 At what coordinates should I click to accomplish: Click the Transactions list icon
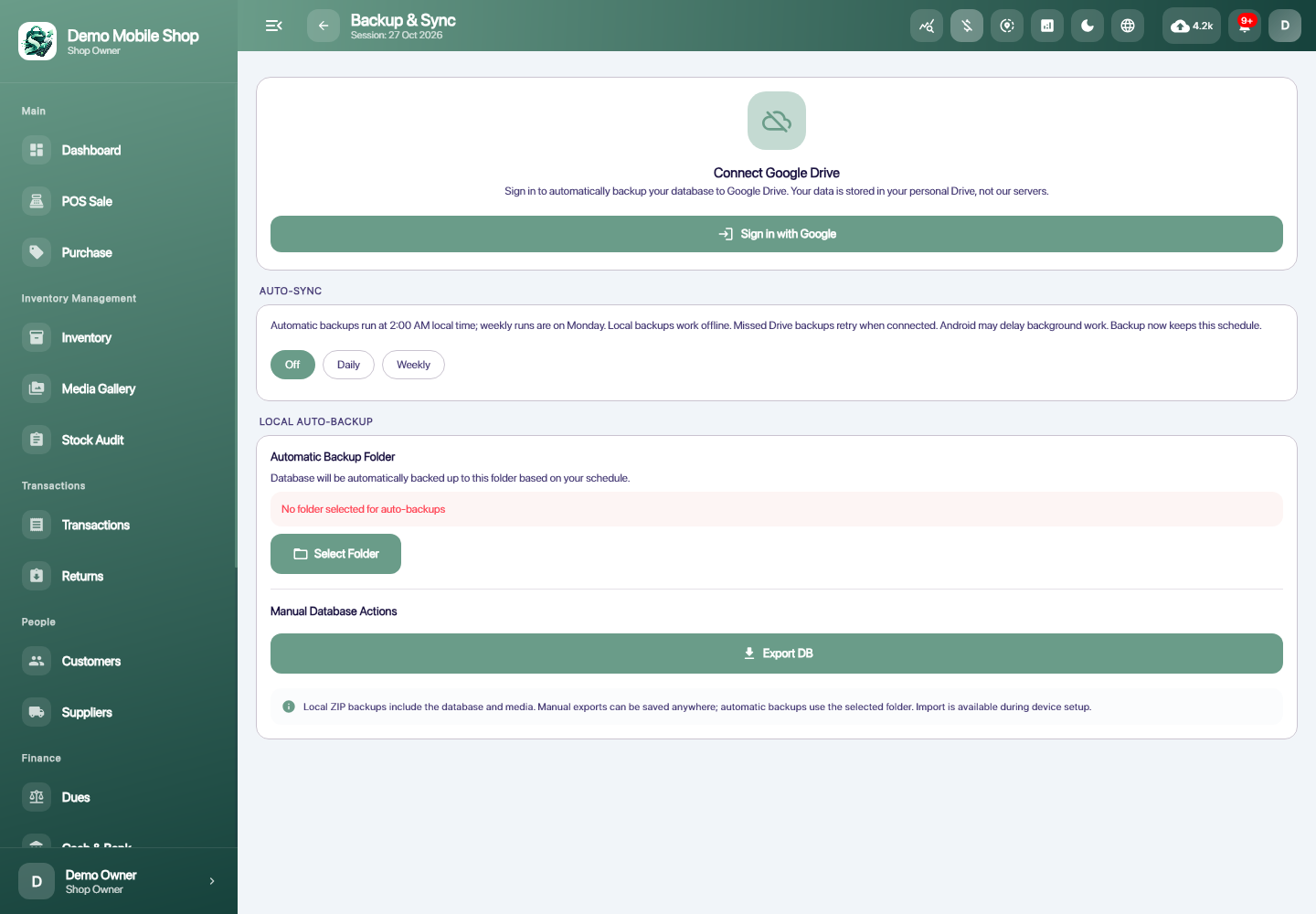tap(37, 525)
